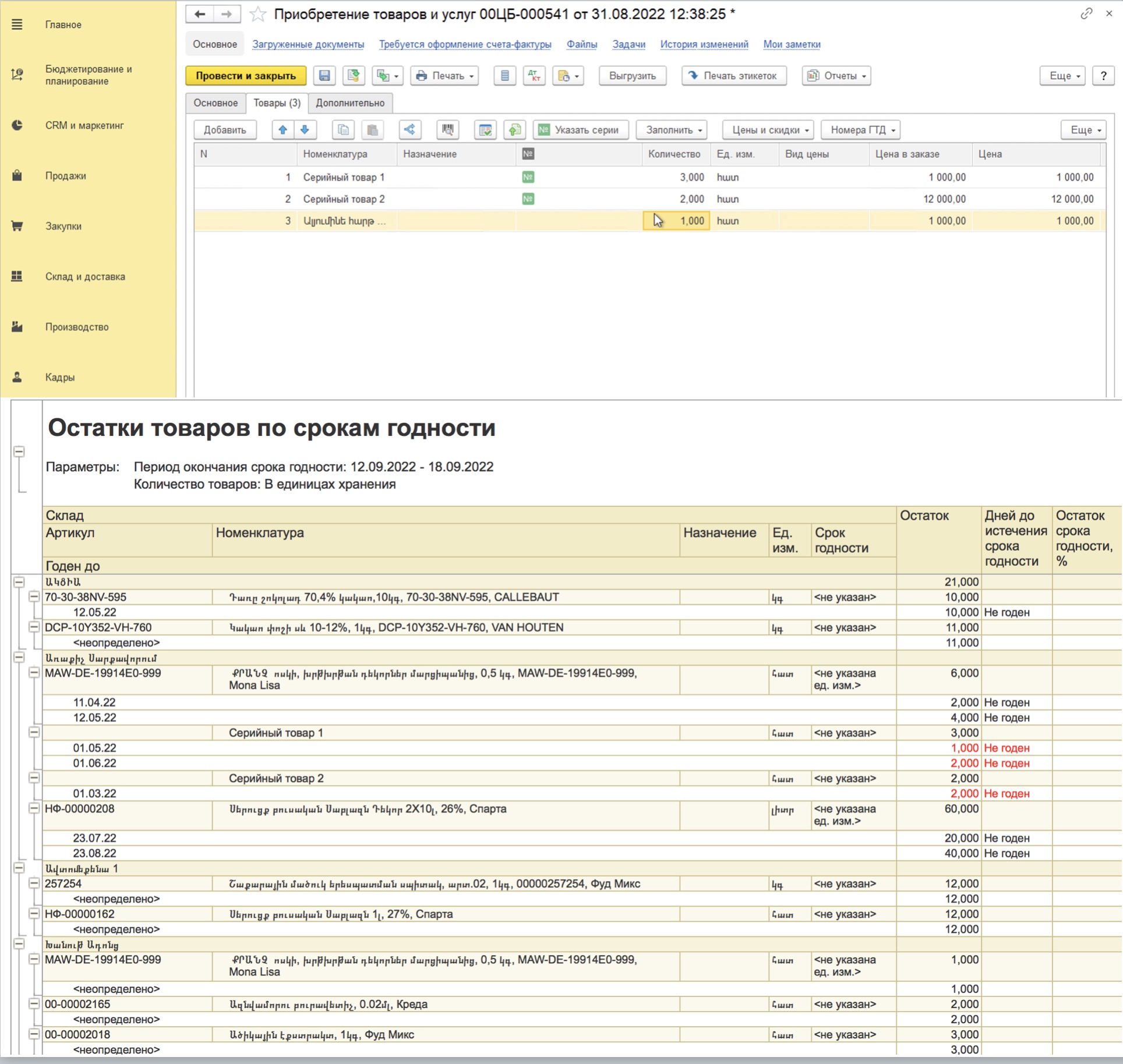Click the select goods (calendar-check) icon

coord(485,129)
